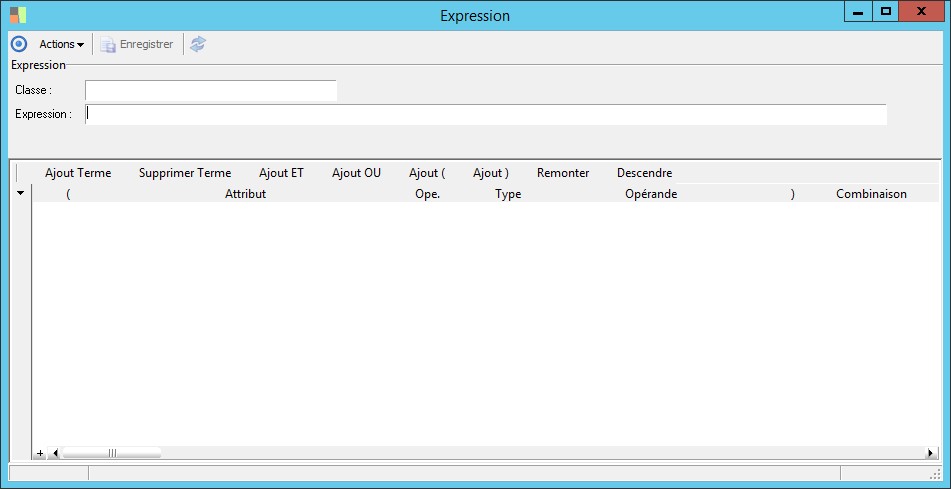
Task: Focus the Classe input field
Action: [210, 90]
